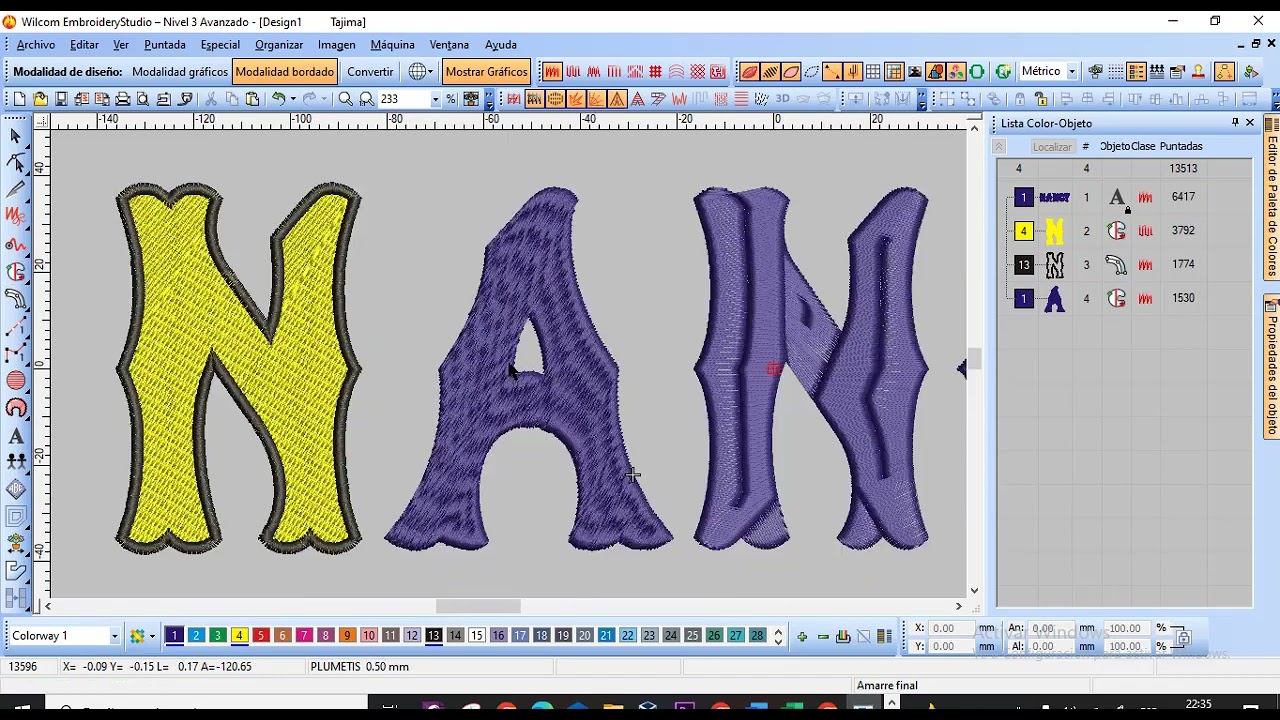Click the Color-Object List toolbar icon
Viewport: 1280px width, 720px height.
point(1136,72)
